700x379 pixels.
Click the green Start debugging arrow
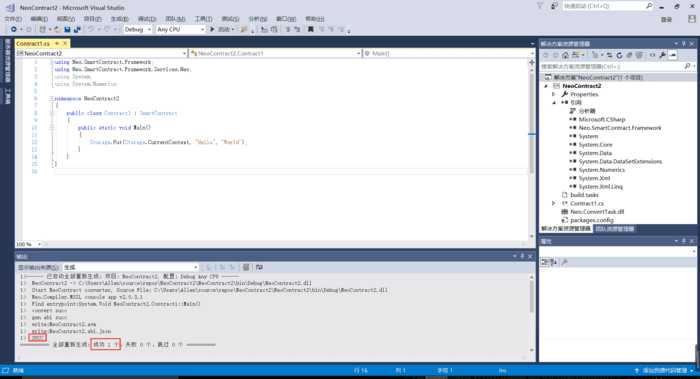tap(212, 29)
